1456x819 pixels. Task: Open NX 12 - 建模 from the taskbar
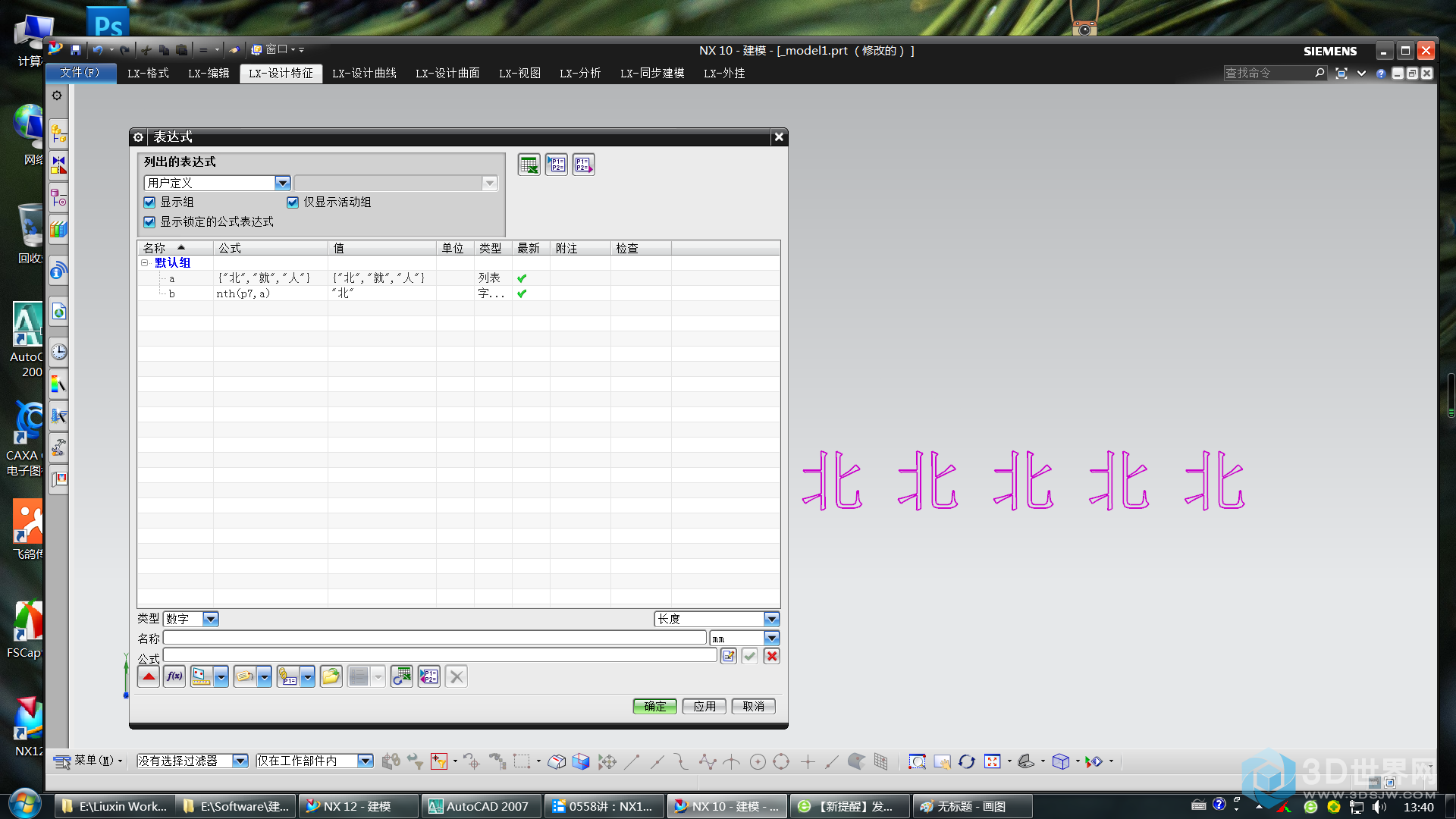pos(358,806)
